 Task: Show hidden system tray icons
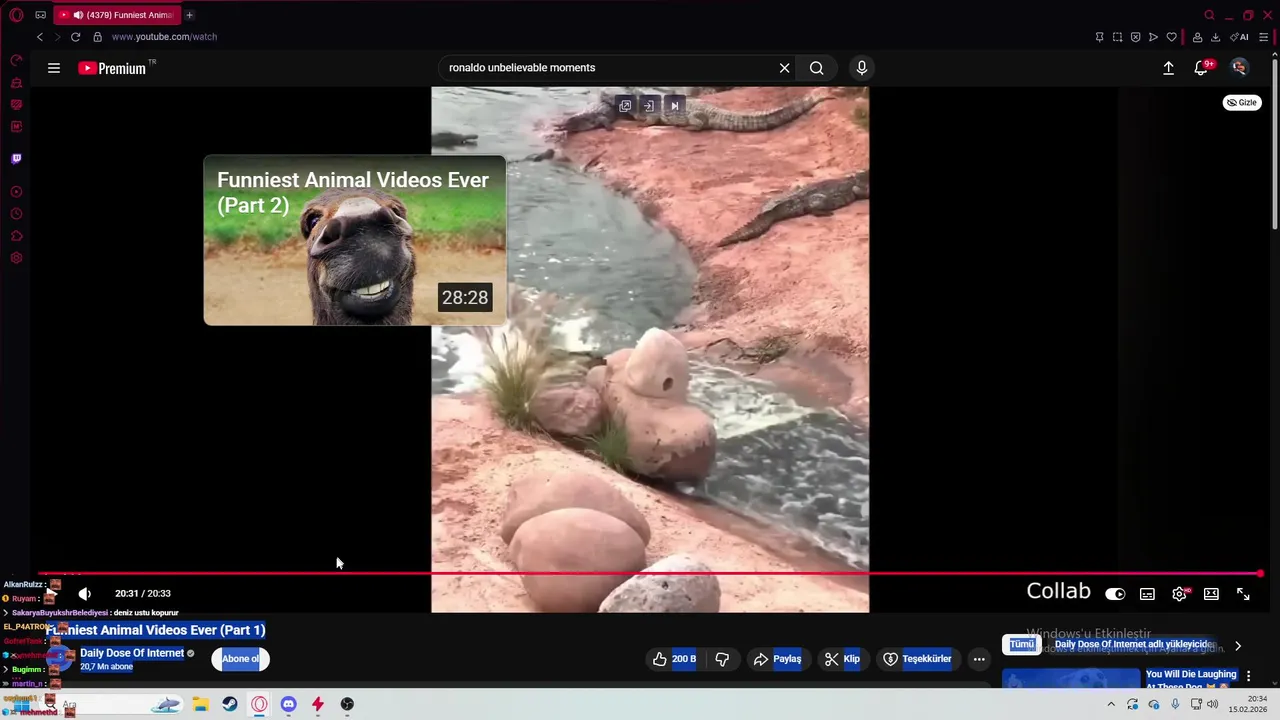tap(1110, 704)
